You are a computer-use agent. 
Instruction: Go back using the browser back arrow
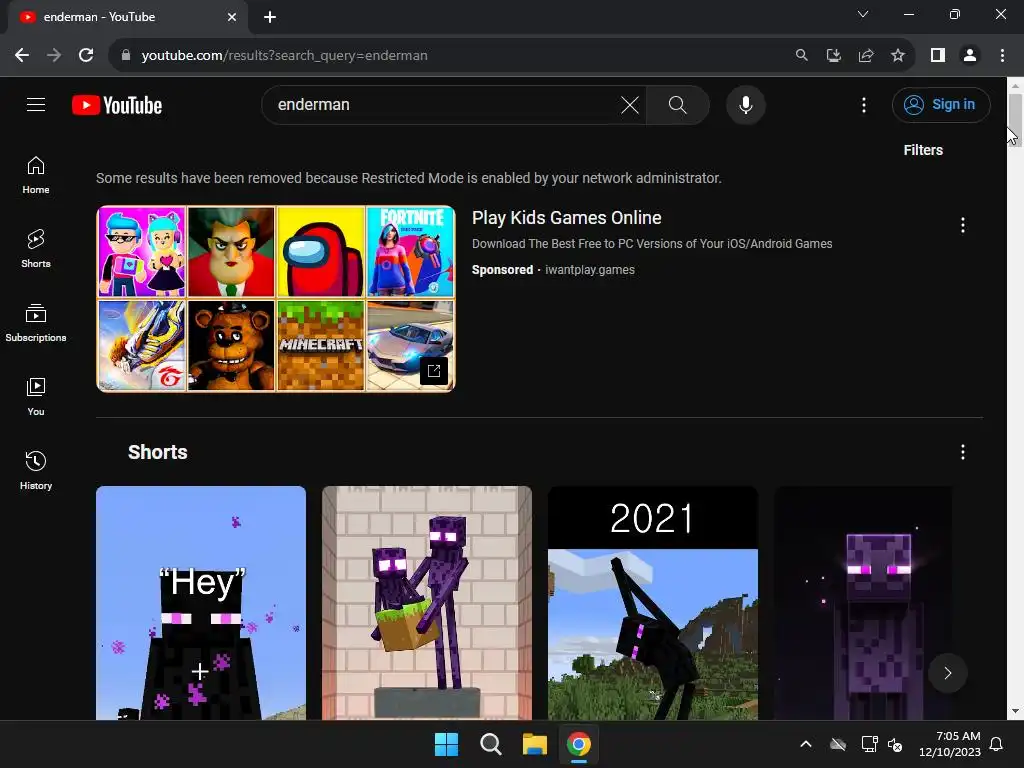point(22,56)
